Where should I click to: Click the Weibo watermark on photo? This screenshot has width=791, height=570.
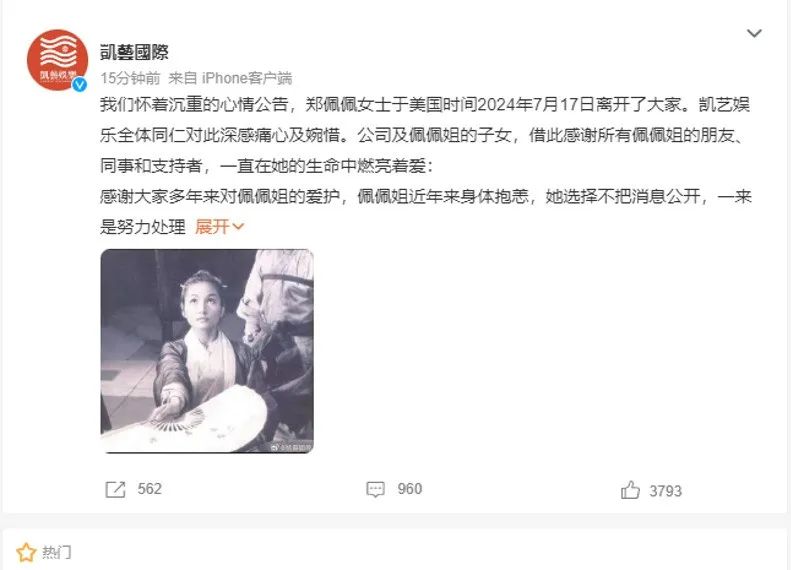pyautogui.click(x=291, y=447)
